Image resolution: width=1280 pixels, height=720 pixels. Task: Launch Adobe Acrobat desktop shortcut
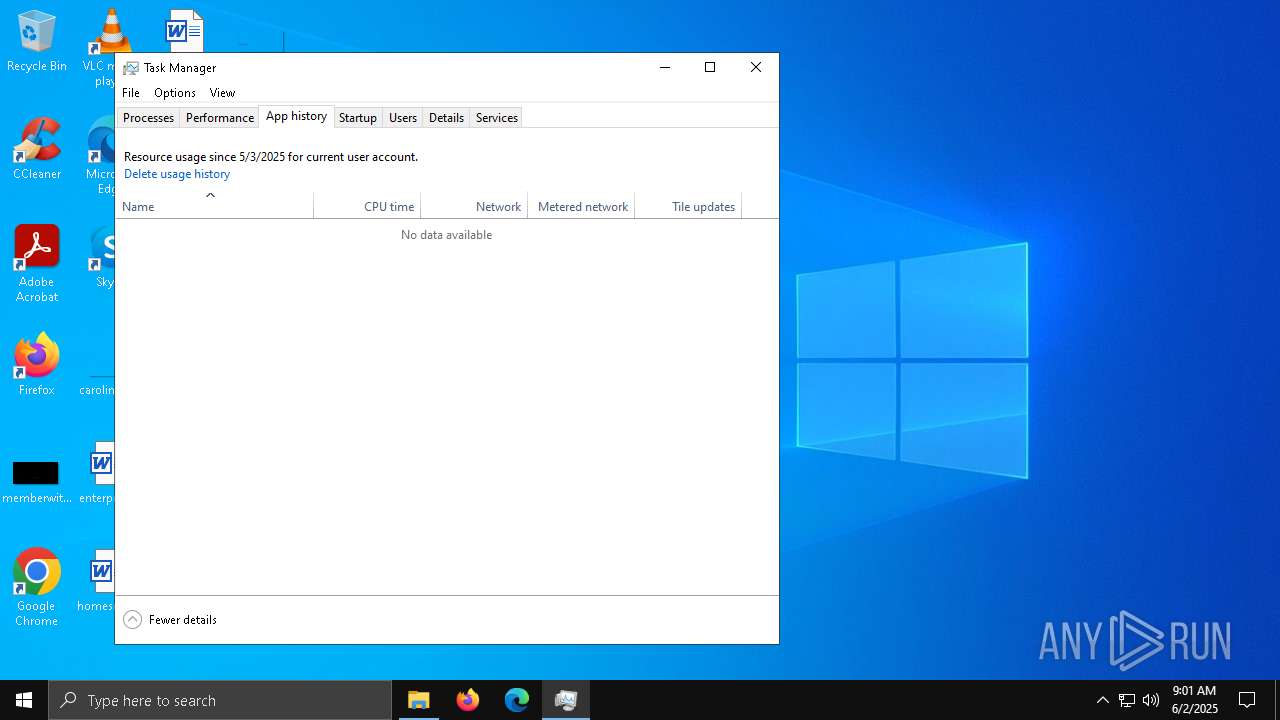coord(37,265)
